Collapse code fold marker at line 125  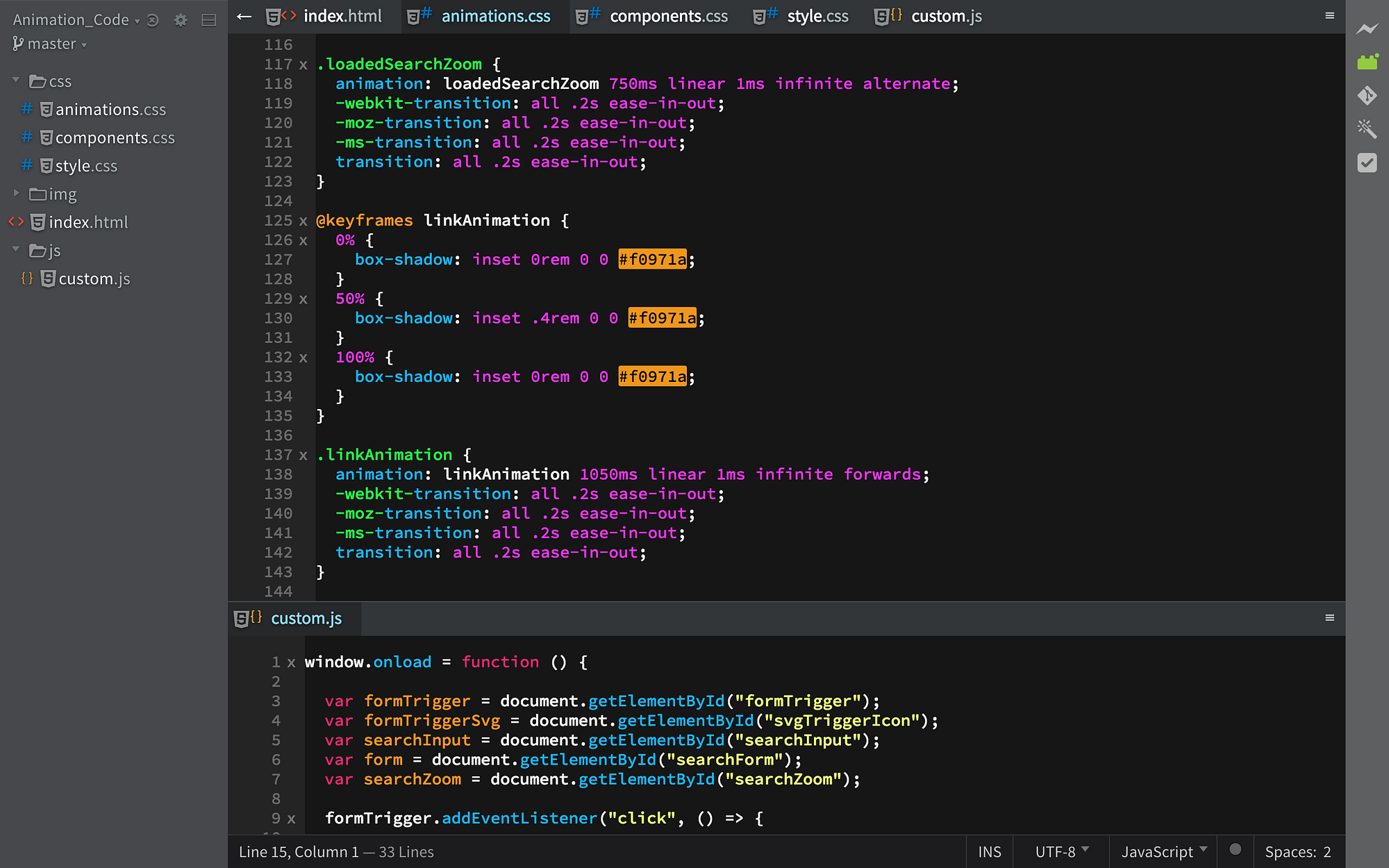[303, 221]
